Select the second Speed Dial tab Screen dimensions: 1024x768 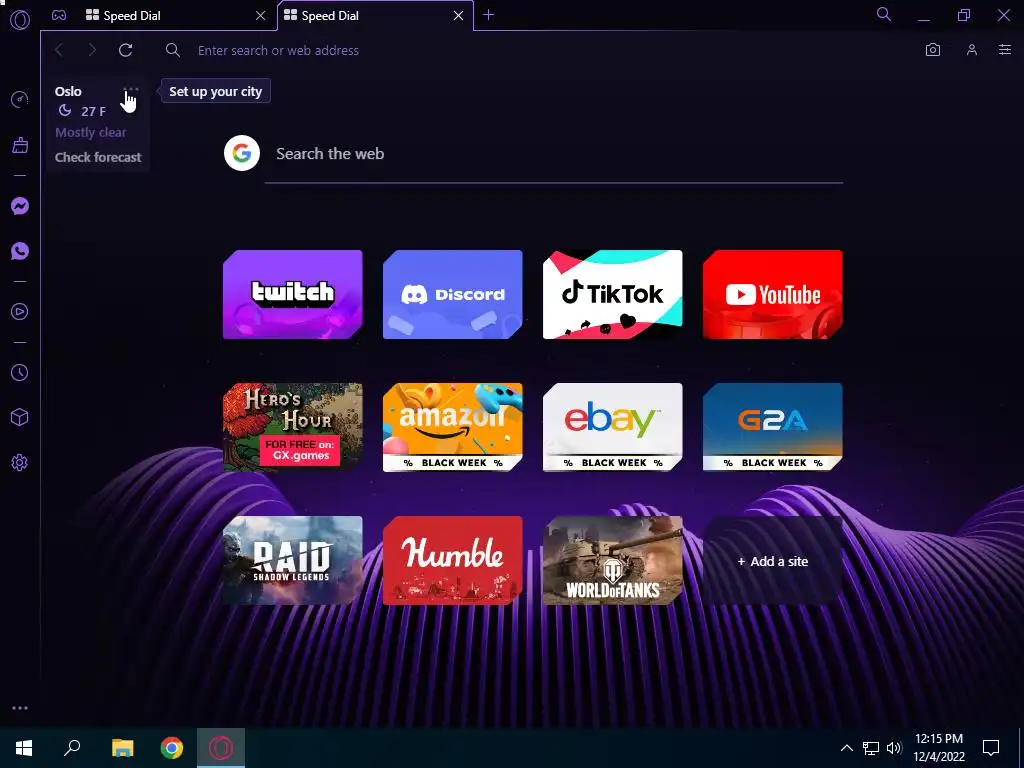coord(376,16)
